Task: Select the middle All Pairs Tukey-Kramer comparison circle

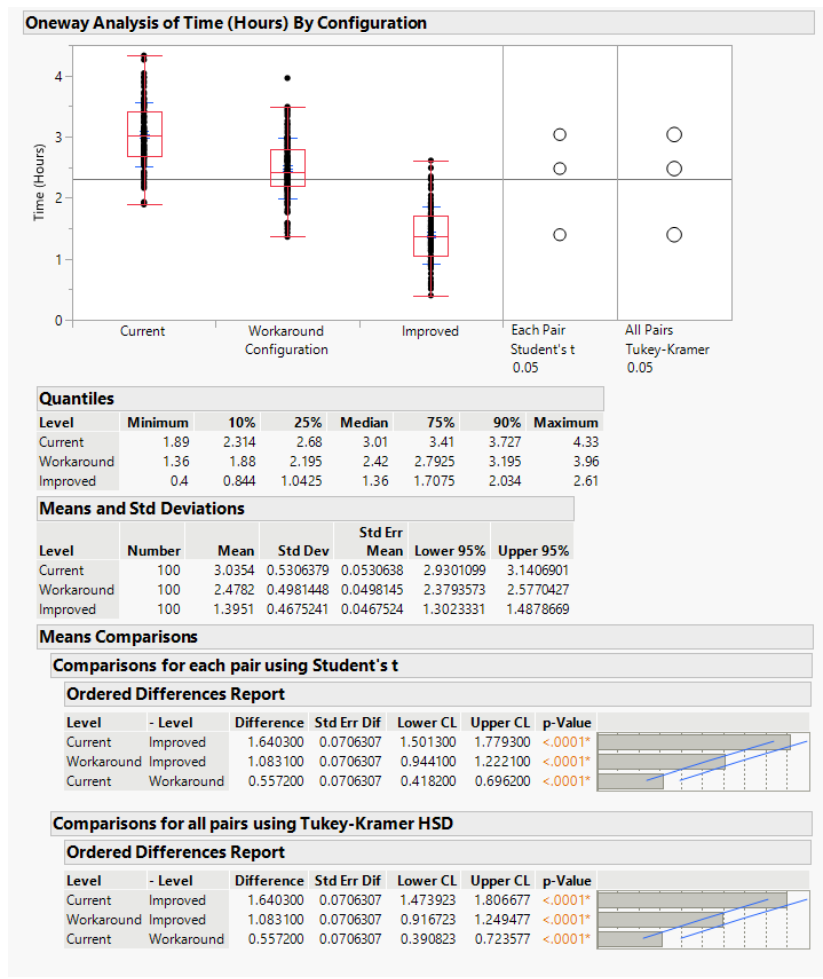Action: [674, 169]
